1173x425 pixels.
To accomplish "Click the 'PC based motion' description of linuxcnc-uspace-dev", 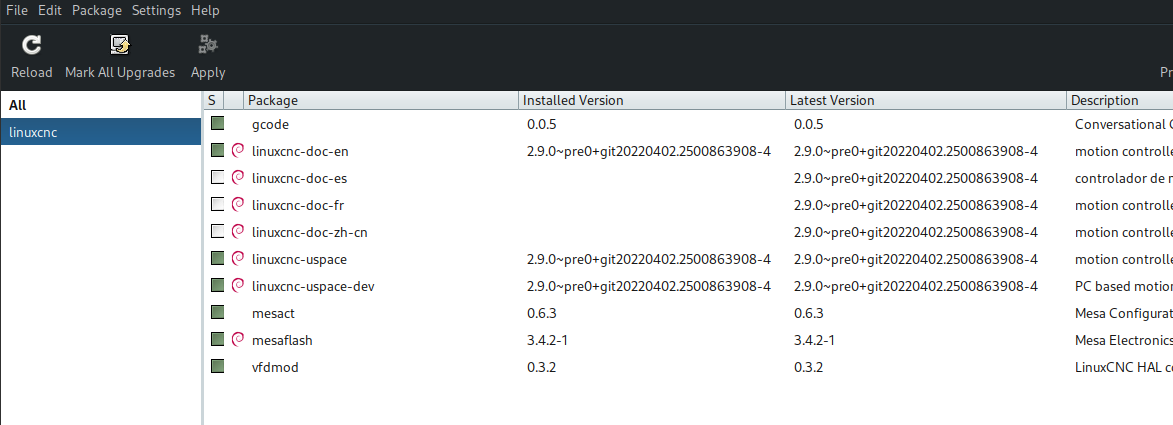I will pos(1124,286).
